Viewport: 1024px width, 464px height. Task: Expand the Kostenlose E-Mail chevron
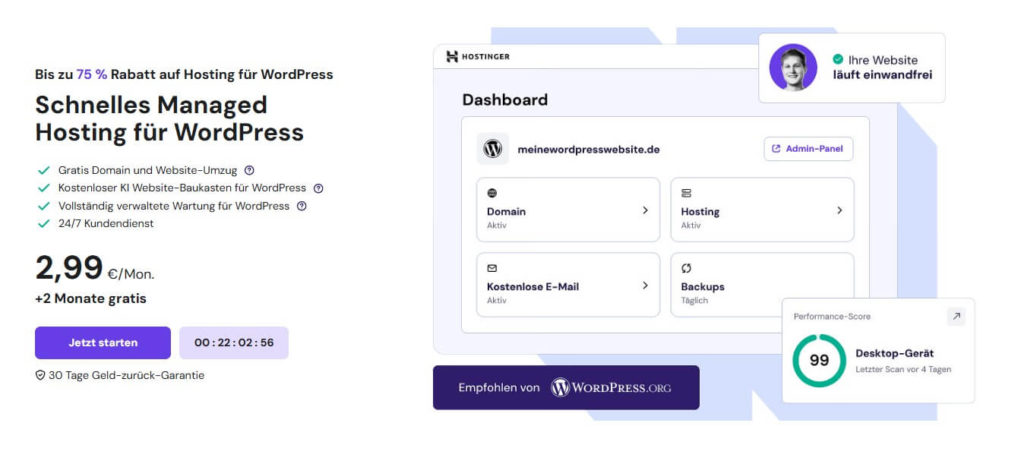(x=645, y=285)
